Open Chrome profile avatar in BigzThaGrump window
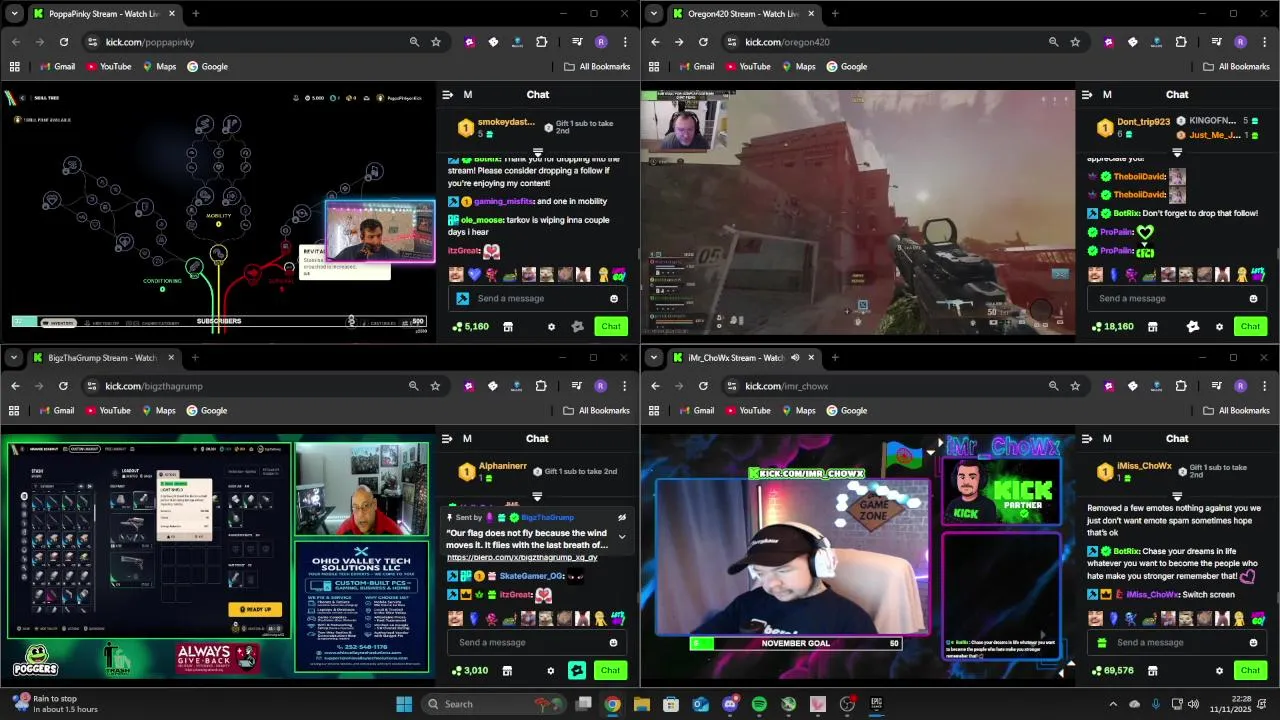This screenshot has height=720, width=1280. tap(600, 386)
